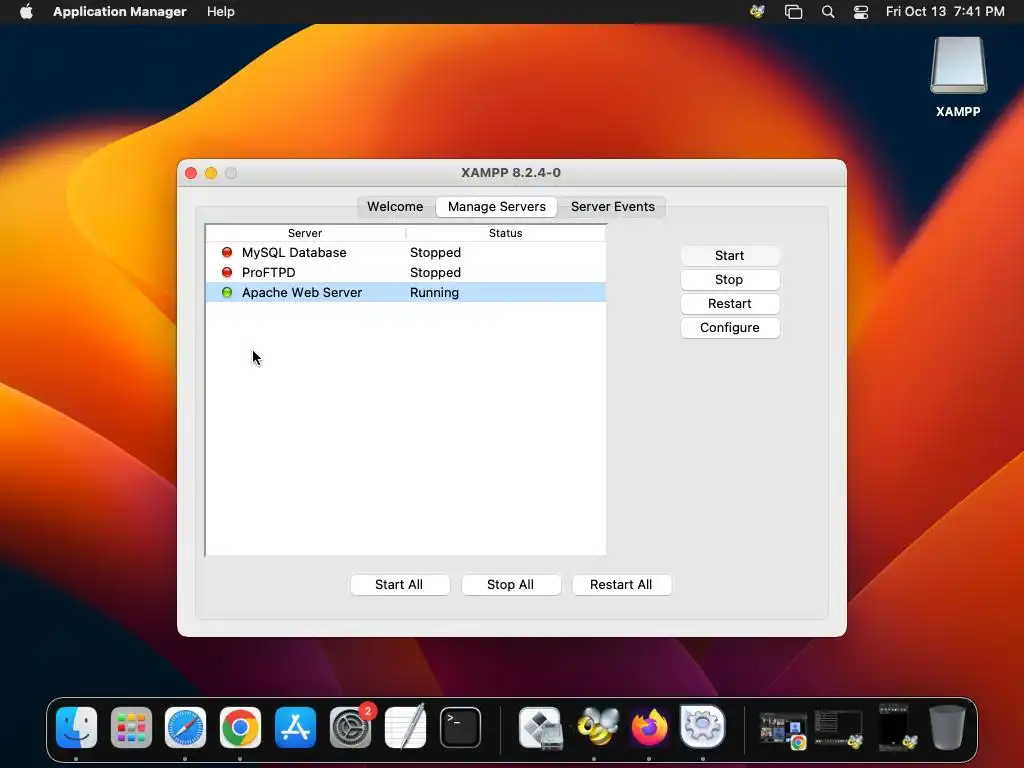
Task: Click Stop All servers
Action: pyautogui.click(x=510, y=584)
